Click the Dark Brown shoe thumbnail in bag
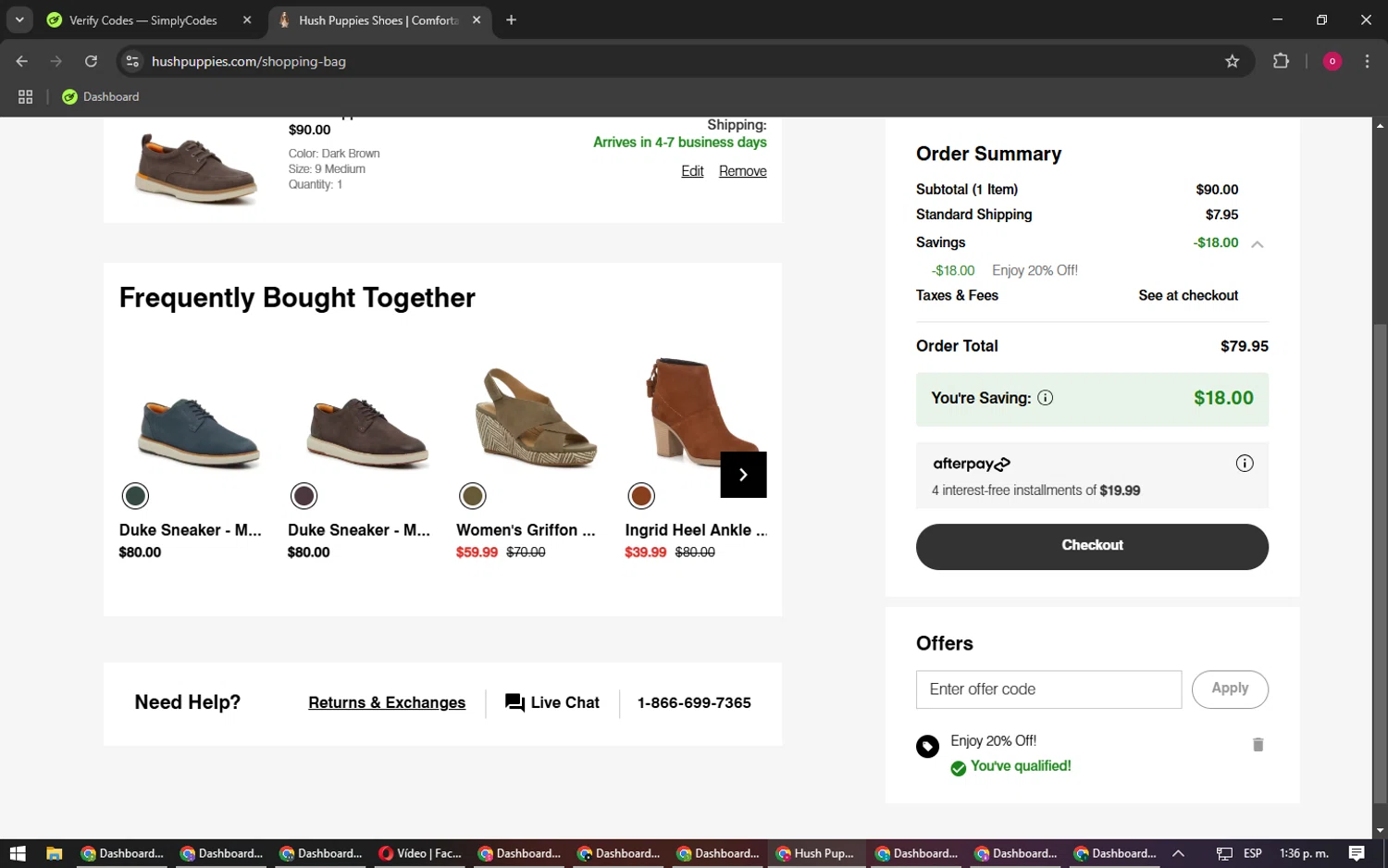The height and width of the screenshot is (868, 1388). pyautogui.click(x=195, y=167)
